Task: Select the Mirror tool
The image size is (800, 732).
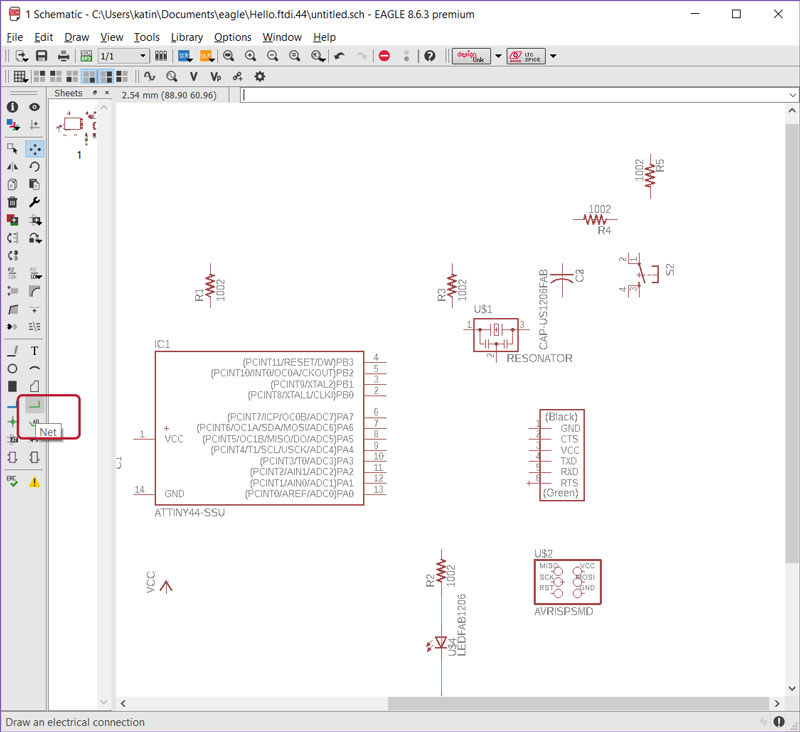Action: 12,166
